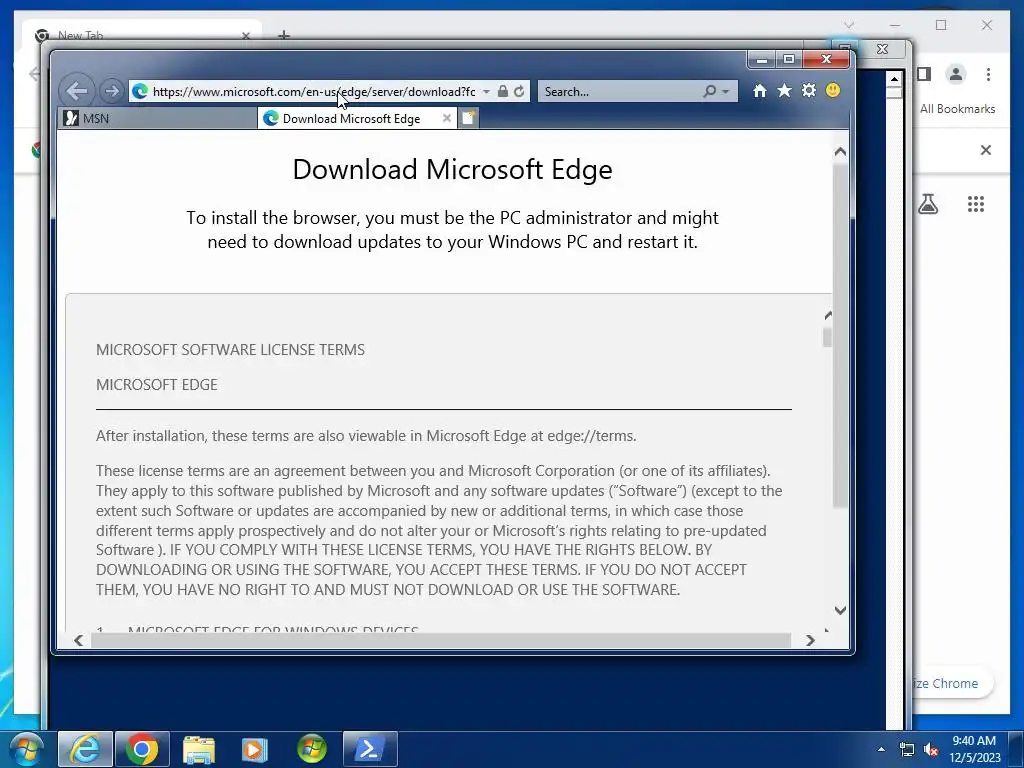The width and height of the screenshot is (1024, 768).
Task: Click the "MICROSOFT SOFTWARE LICENSE TERMS" heading
Action: point(230,349)
